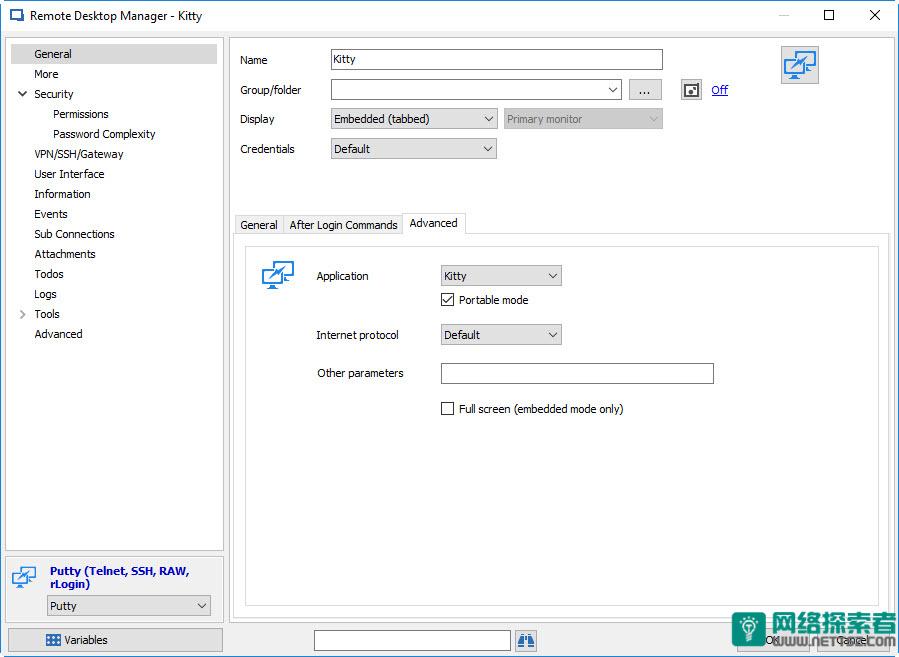The width and height of the screenshot is (899, 657).
Task: Open the Display dropdown Embedded (tabbed)
Action: click(x=413, y=119)
